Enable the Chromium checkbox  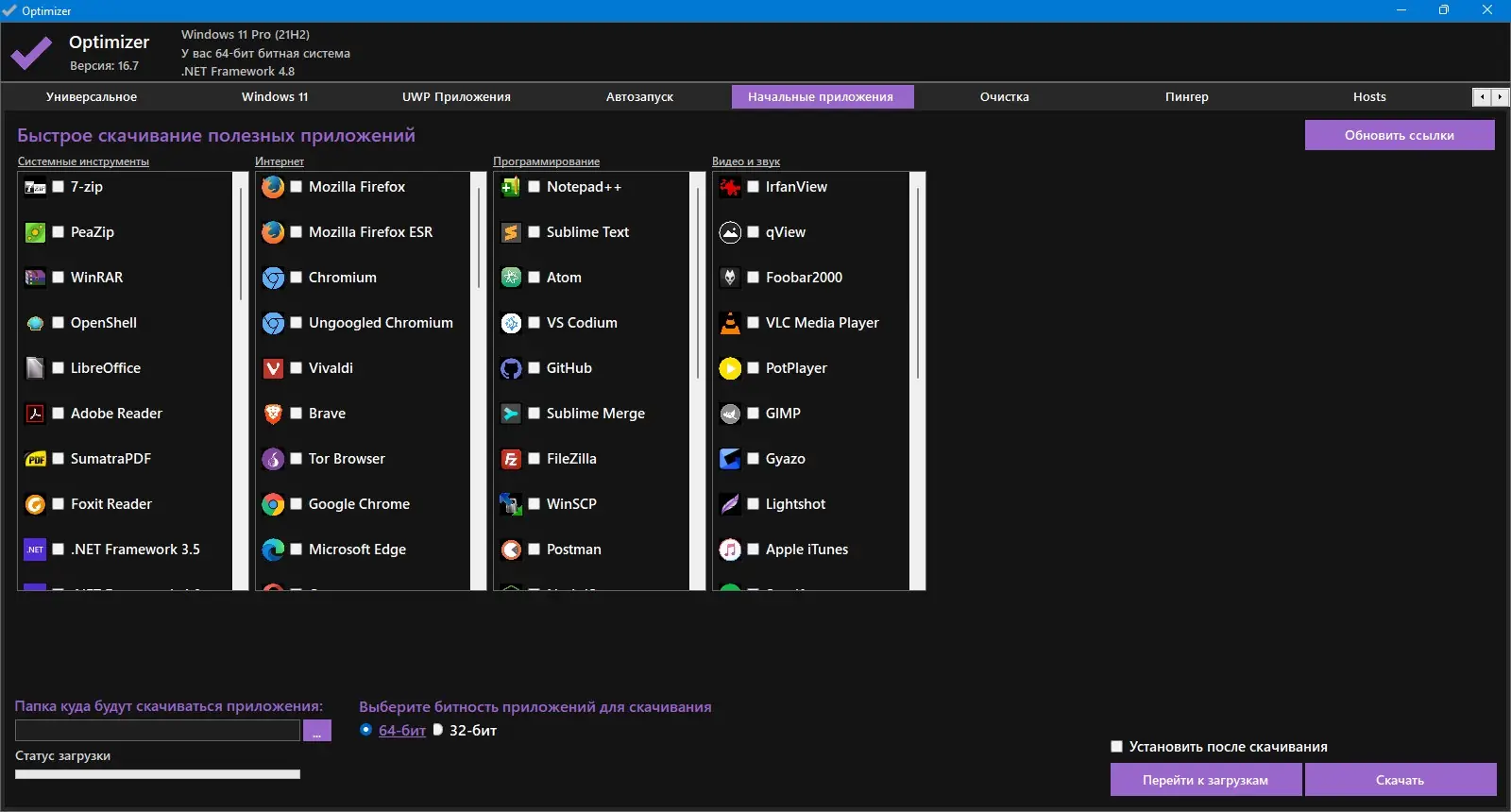297,278
